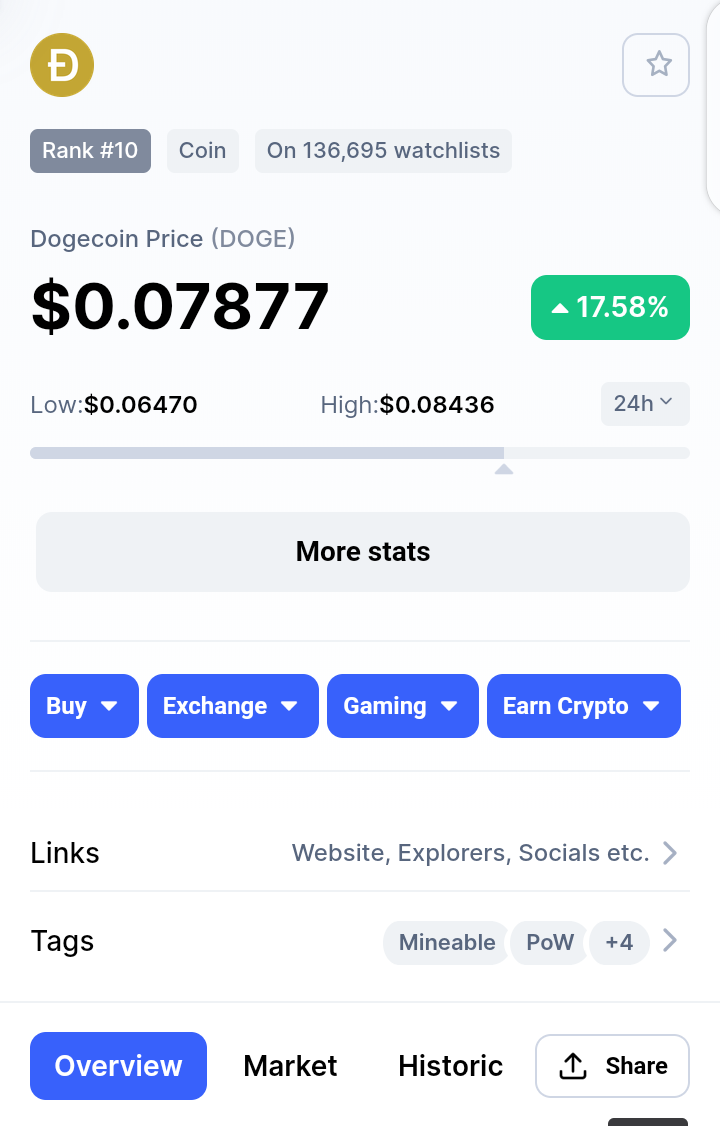Click the low-high price range bar
This screenshot has width=720, height=1126.
coord(360,453)
